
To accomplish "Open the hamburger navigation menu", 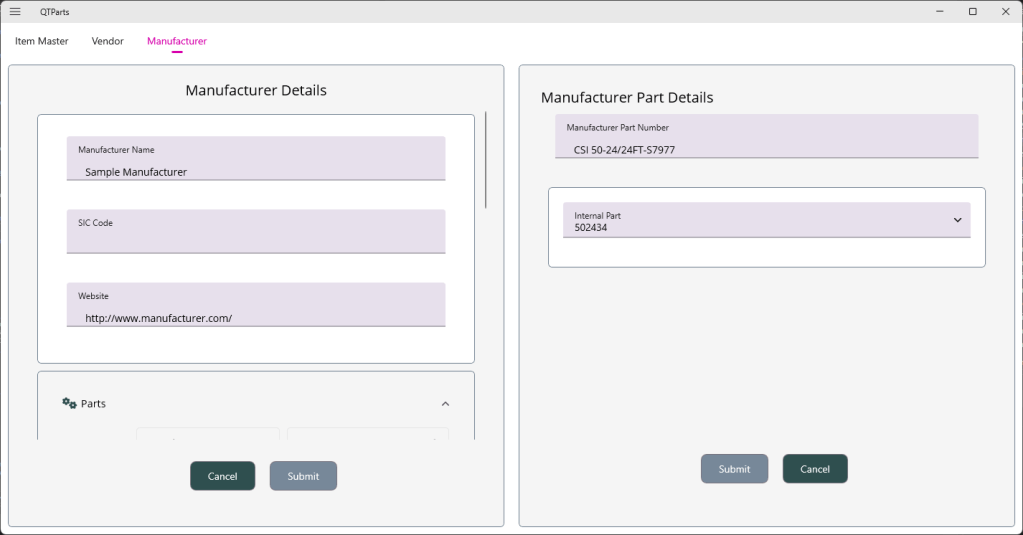I will click(15, 12).
